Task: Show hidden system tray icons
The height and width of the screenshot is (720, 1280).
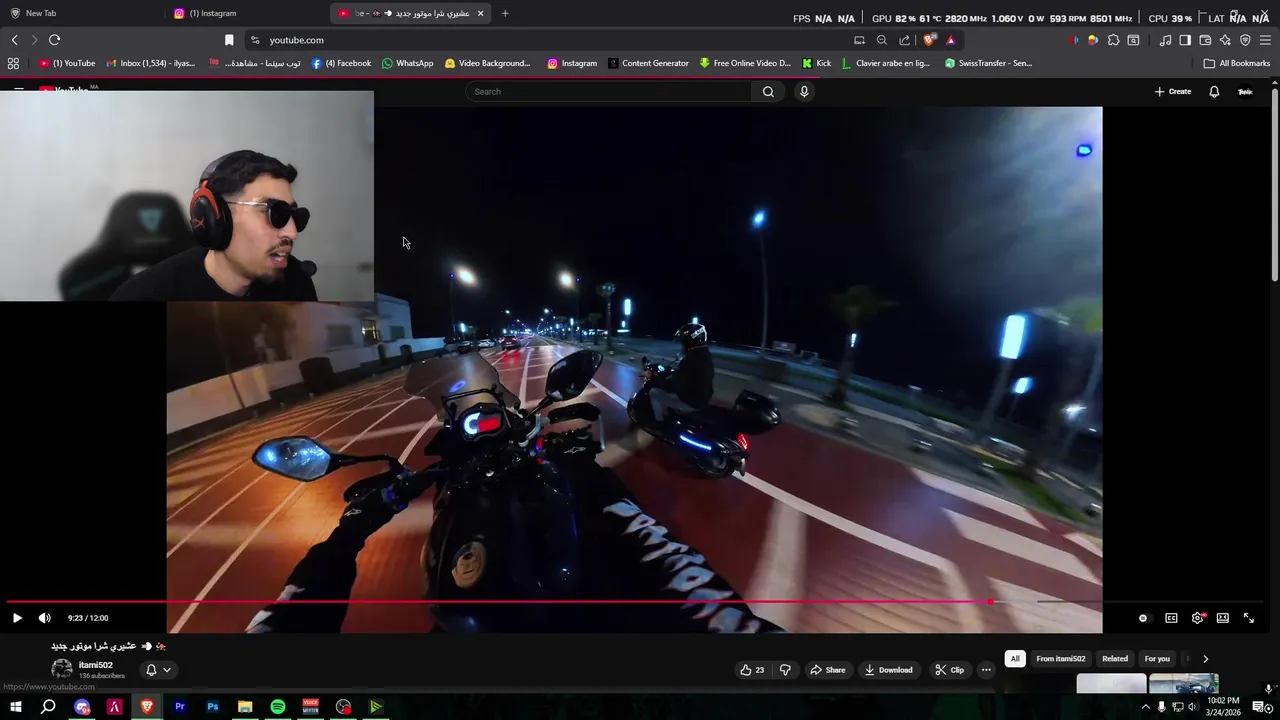Action: 1145,707
